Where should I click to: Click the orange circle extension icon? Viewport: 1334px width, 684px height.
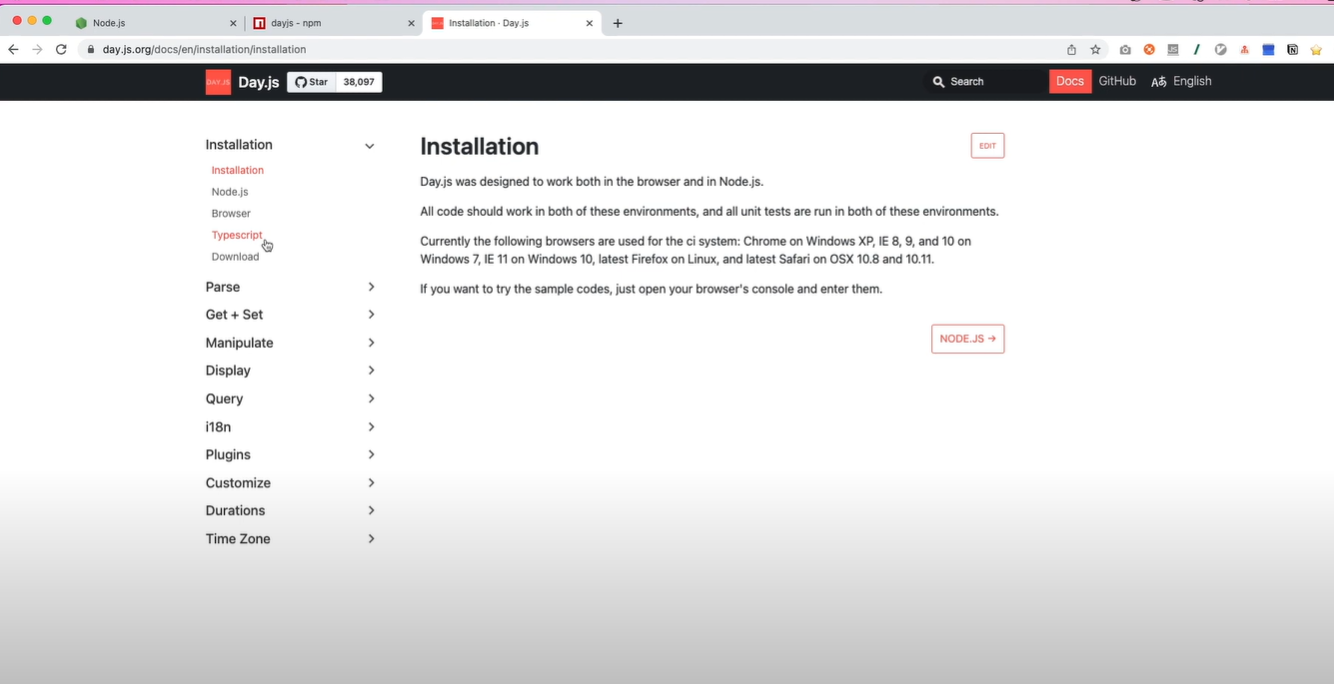coord(1149,49)
